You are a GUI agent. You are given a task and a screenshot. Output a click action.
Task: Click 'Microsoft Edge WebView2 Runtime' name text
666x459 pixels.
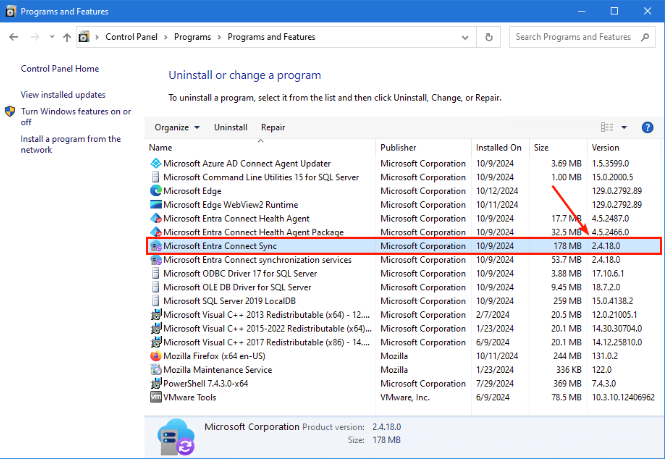(x=231, y=205)
